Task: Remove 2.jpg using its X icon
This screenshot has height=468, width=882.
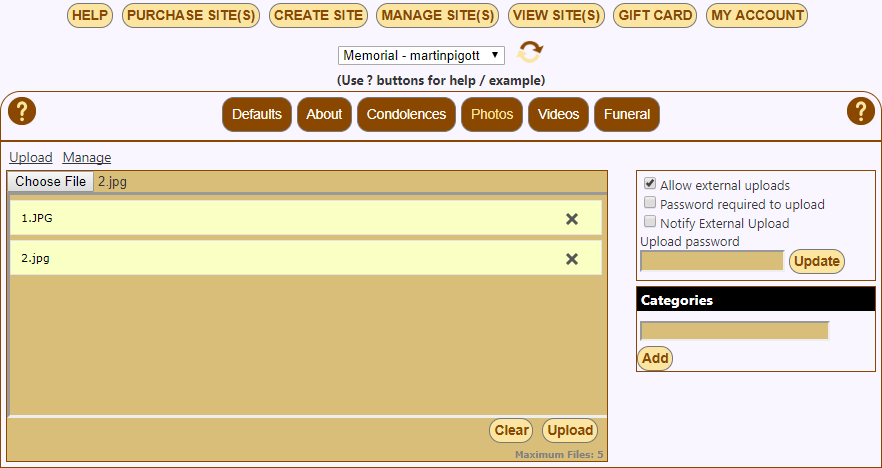Action: 572,259
